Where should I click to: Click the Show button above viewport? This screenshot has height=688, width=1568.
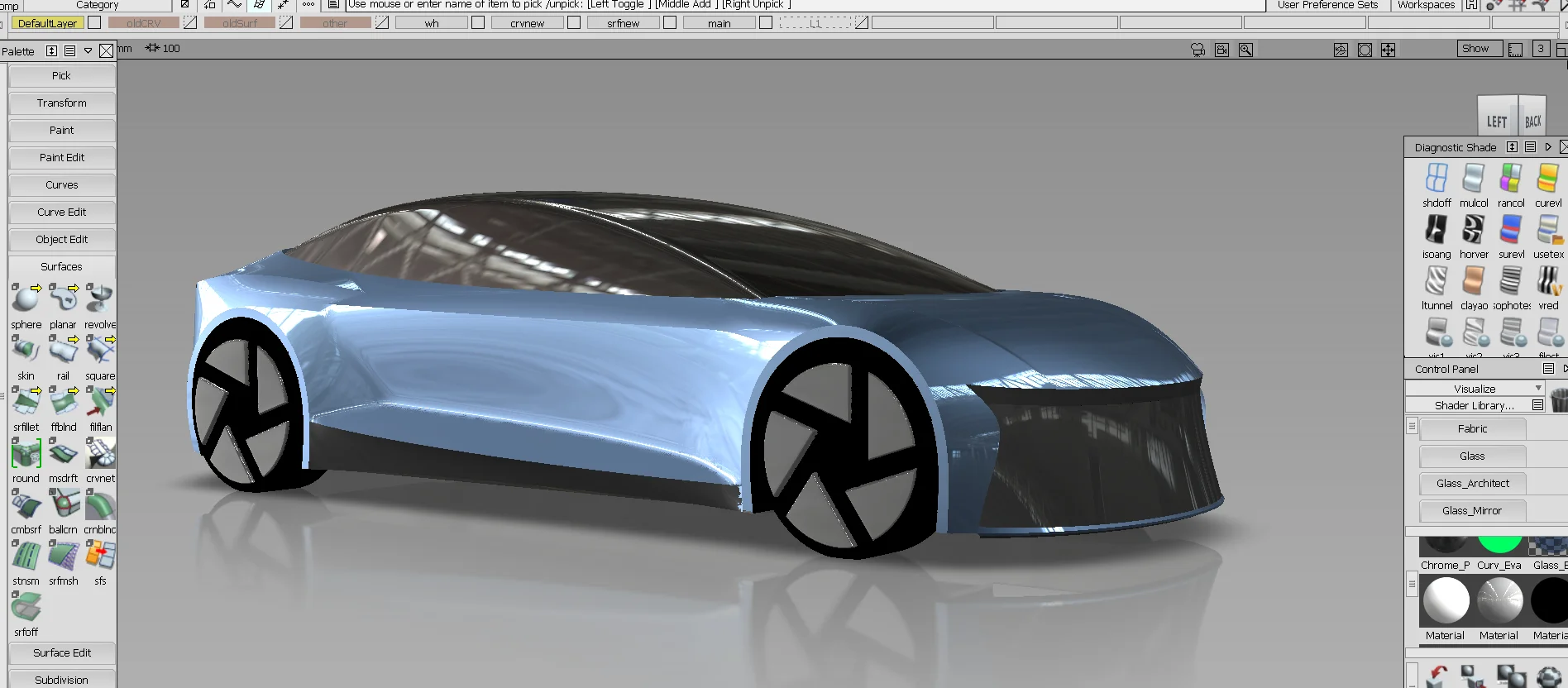tap(1475, 49)
